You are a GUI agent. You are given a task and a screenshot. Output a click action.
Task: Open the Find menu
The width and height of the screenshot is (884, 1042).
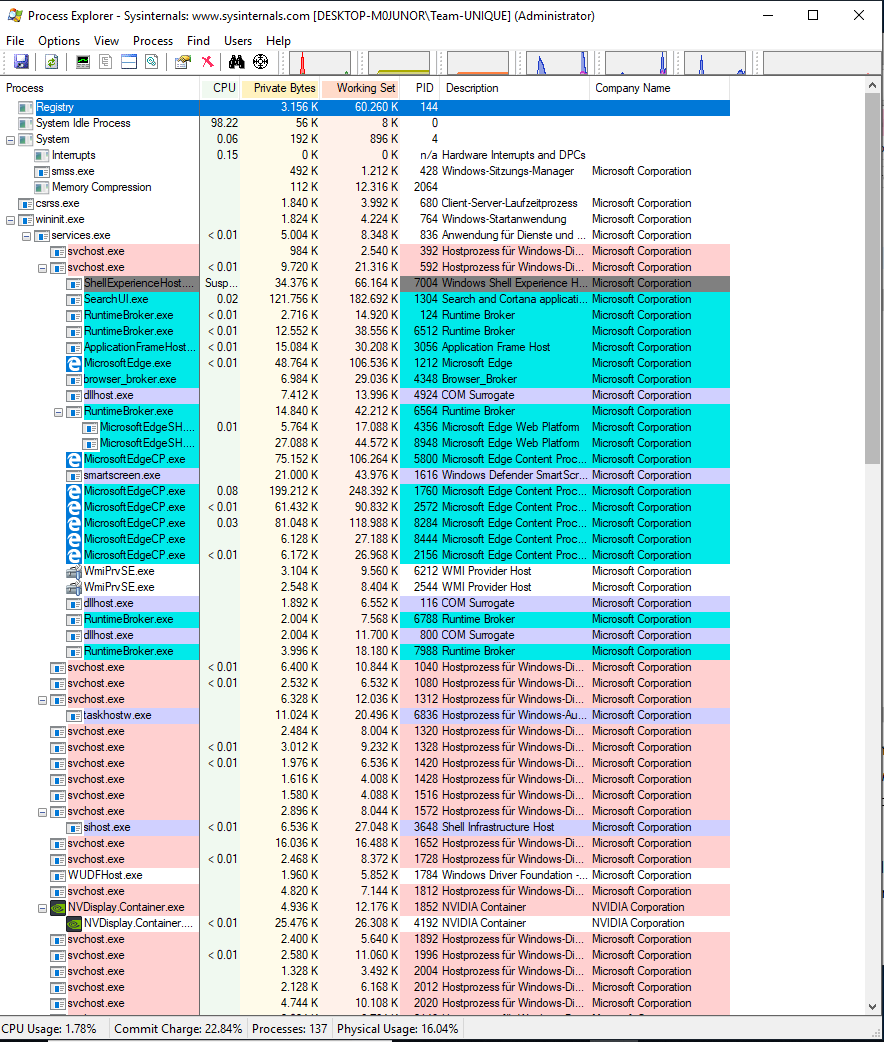(198, 41)
